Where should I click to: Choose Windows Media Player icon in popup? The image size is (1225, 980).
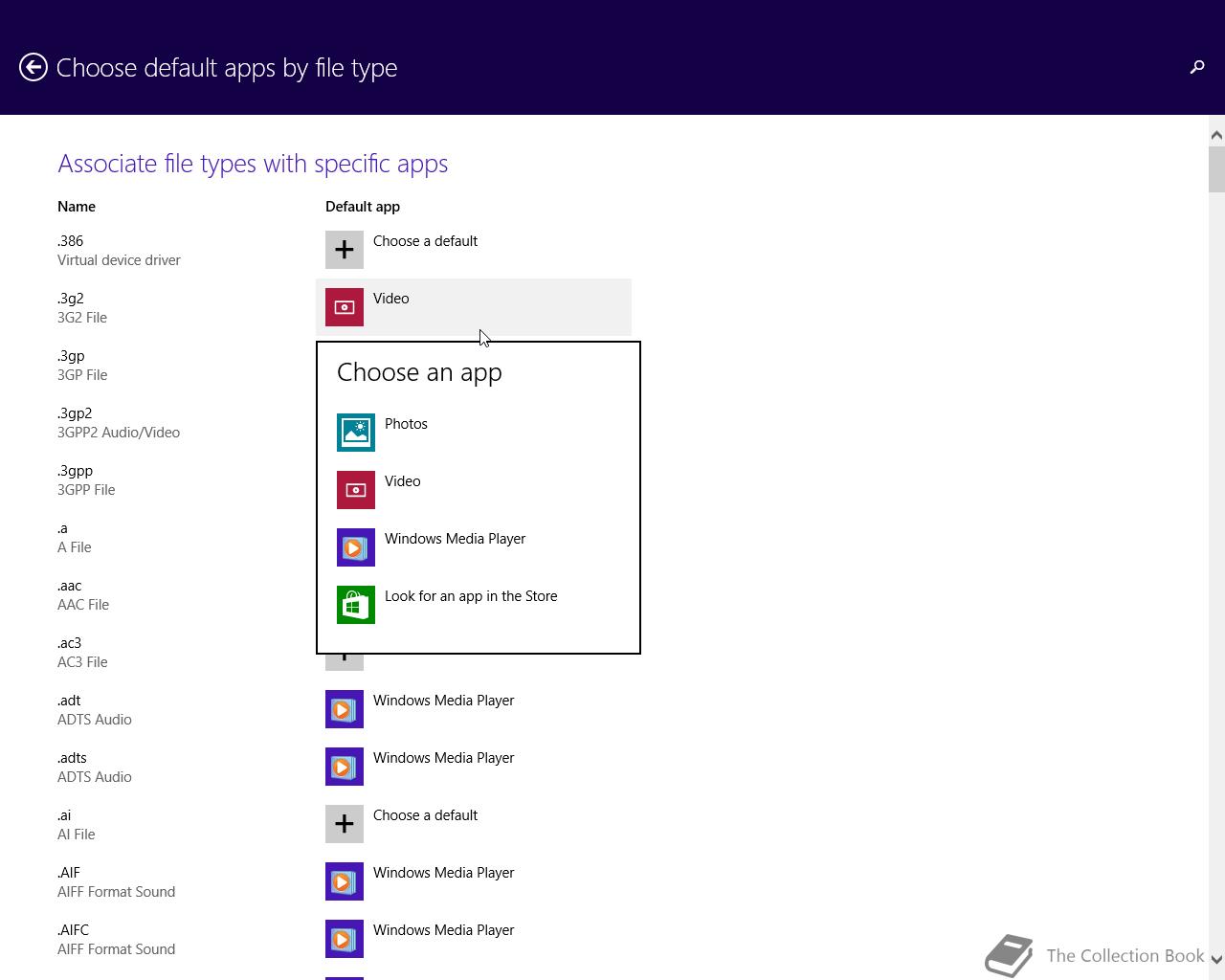coord(356,547)
